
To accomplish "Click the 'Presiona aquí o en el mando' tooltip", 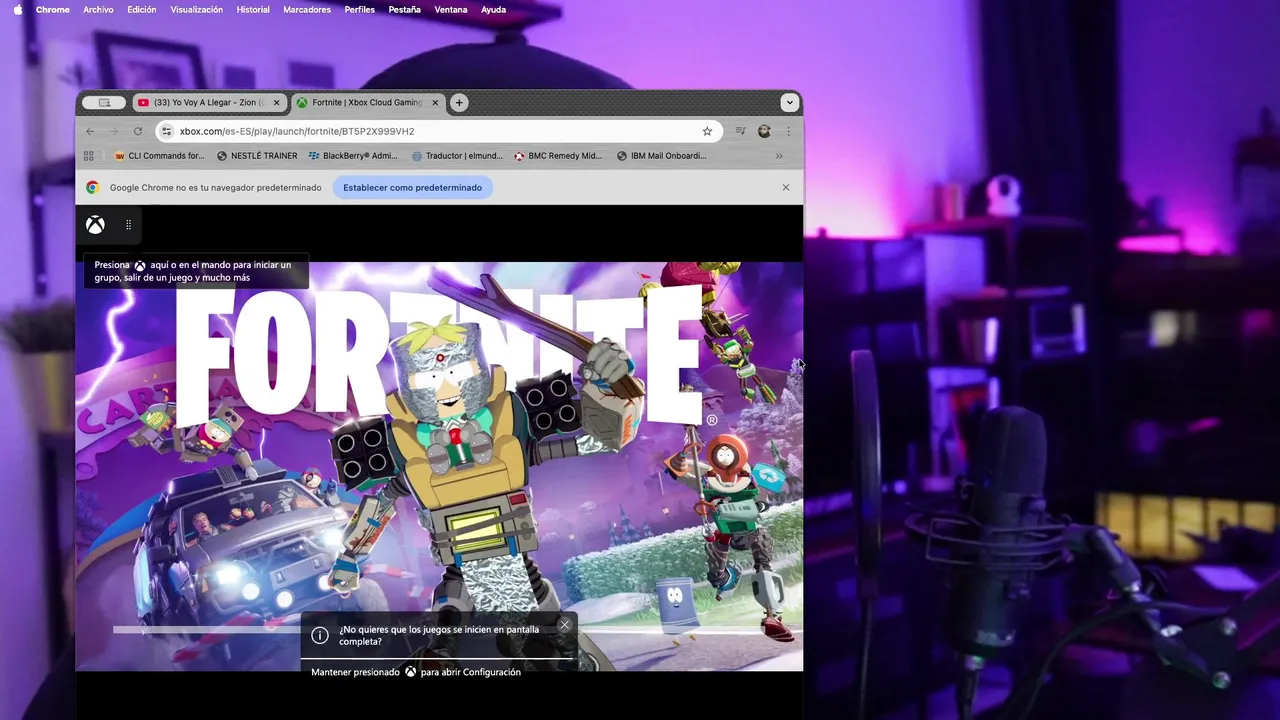I will 196,271.
